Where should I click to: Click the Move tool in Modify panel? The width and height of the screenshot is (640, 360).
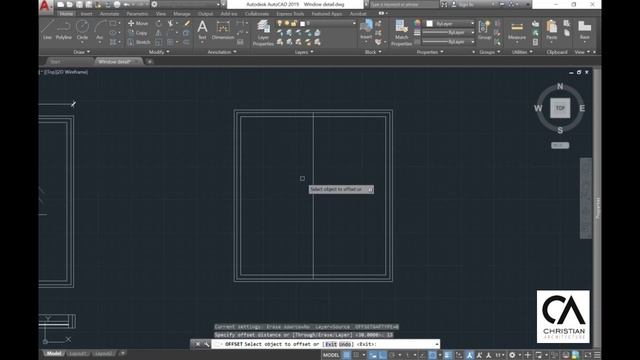click(138, 24)
